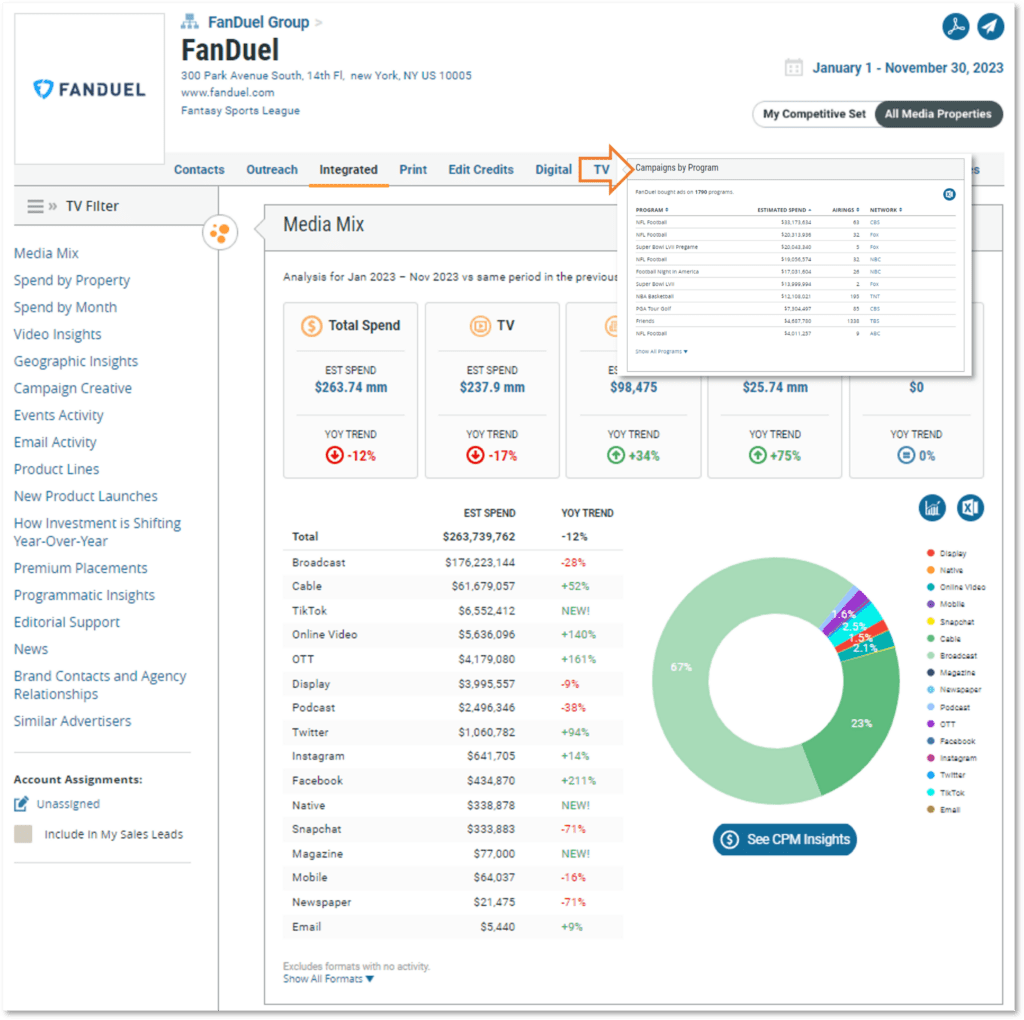The height and width of the screenshot is (1020, 1024).
Task: Click the See CPM Insights button
Action: (784, 839)
